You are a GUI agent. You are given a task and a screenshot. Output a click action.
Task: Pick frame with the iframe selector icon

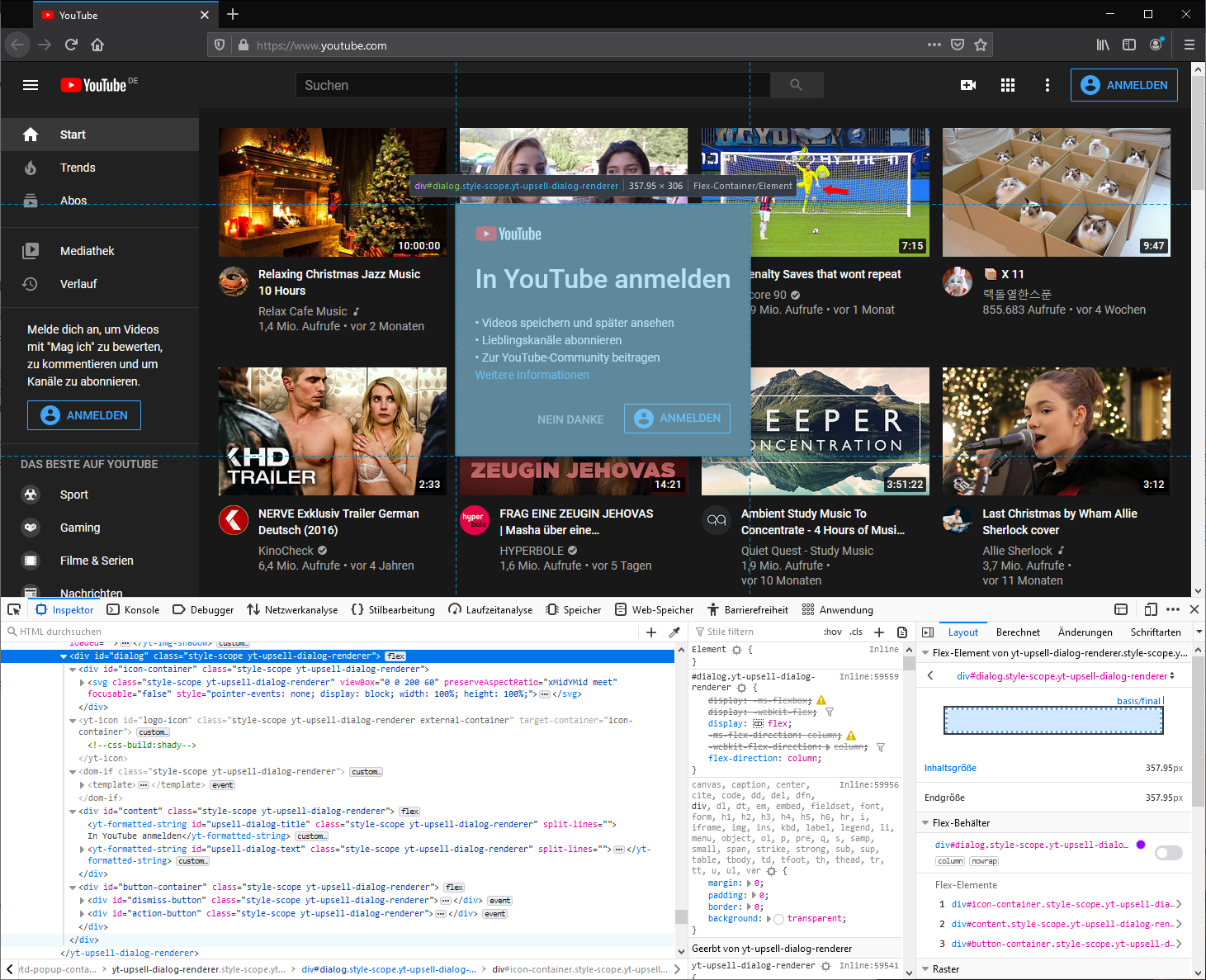pos(1121,609)
